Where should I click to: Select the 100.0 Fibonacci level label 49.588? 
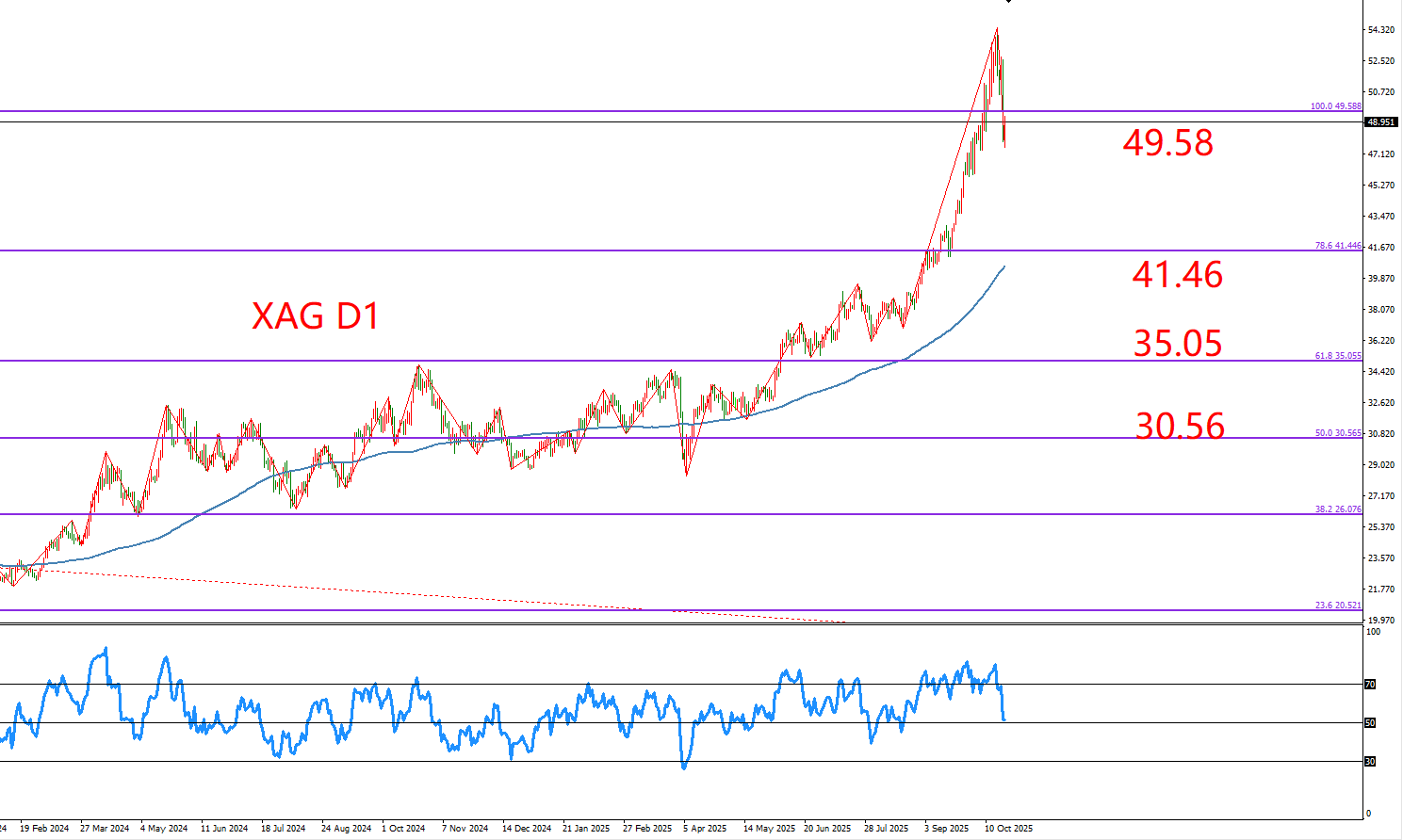(1335, 106)
